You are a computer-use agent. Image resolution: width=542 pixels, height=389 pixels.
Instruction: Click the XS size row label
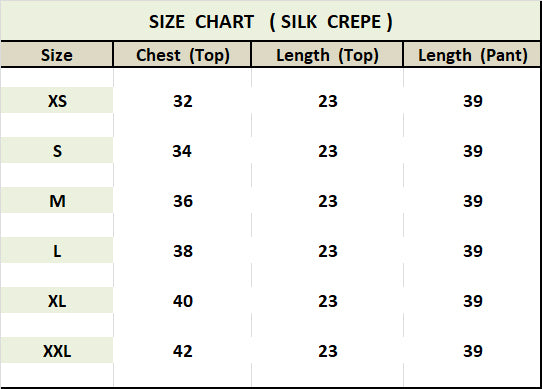(x=57, y=101)
